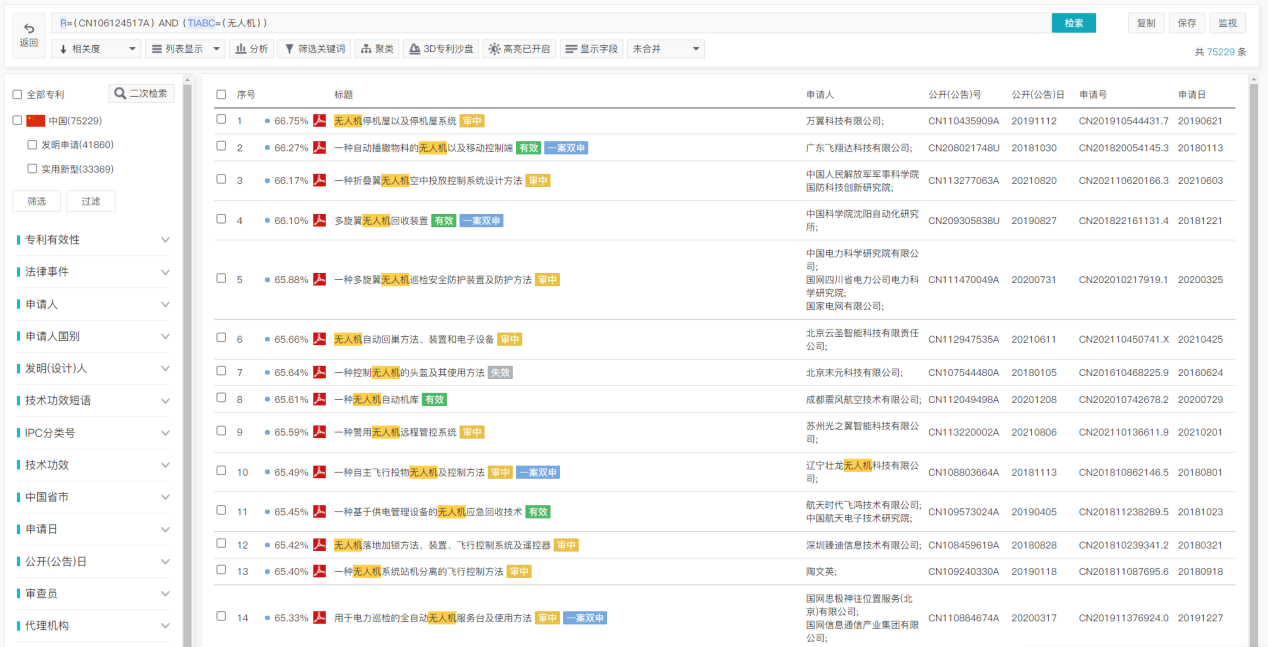Open patent title 一种无人机自动机库
This screenshot has height=647, width=1268.
coord(376,399)
